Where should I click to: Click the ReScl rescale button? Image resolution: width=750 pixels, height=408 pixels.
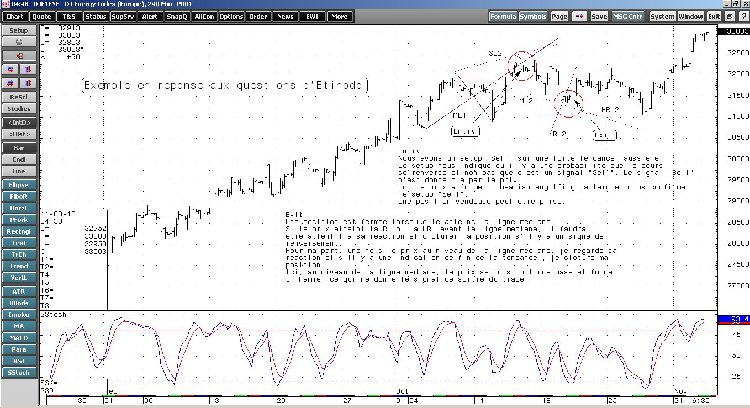coord(19,95)
